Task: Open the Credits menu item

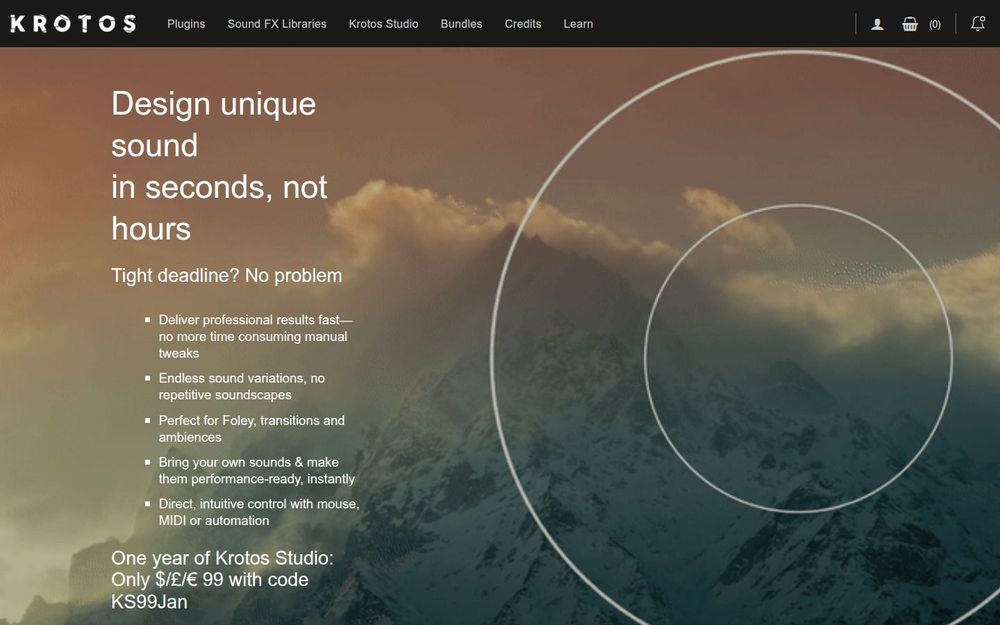Action: pyautogui.click(x=523, y=24)
